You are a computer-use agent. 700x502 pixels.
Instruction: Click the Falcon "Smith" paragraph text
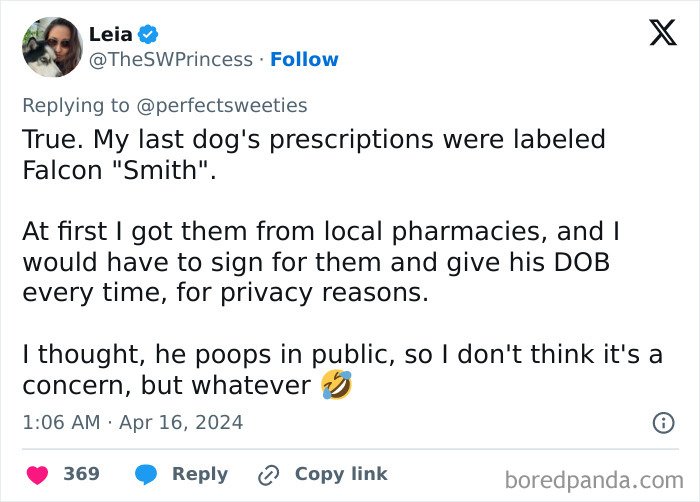(313, 155)
